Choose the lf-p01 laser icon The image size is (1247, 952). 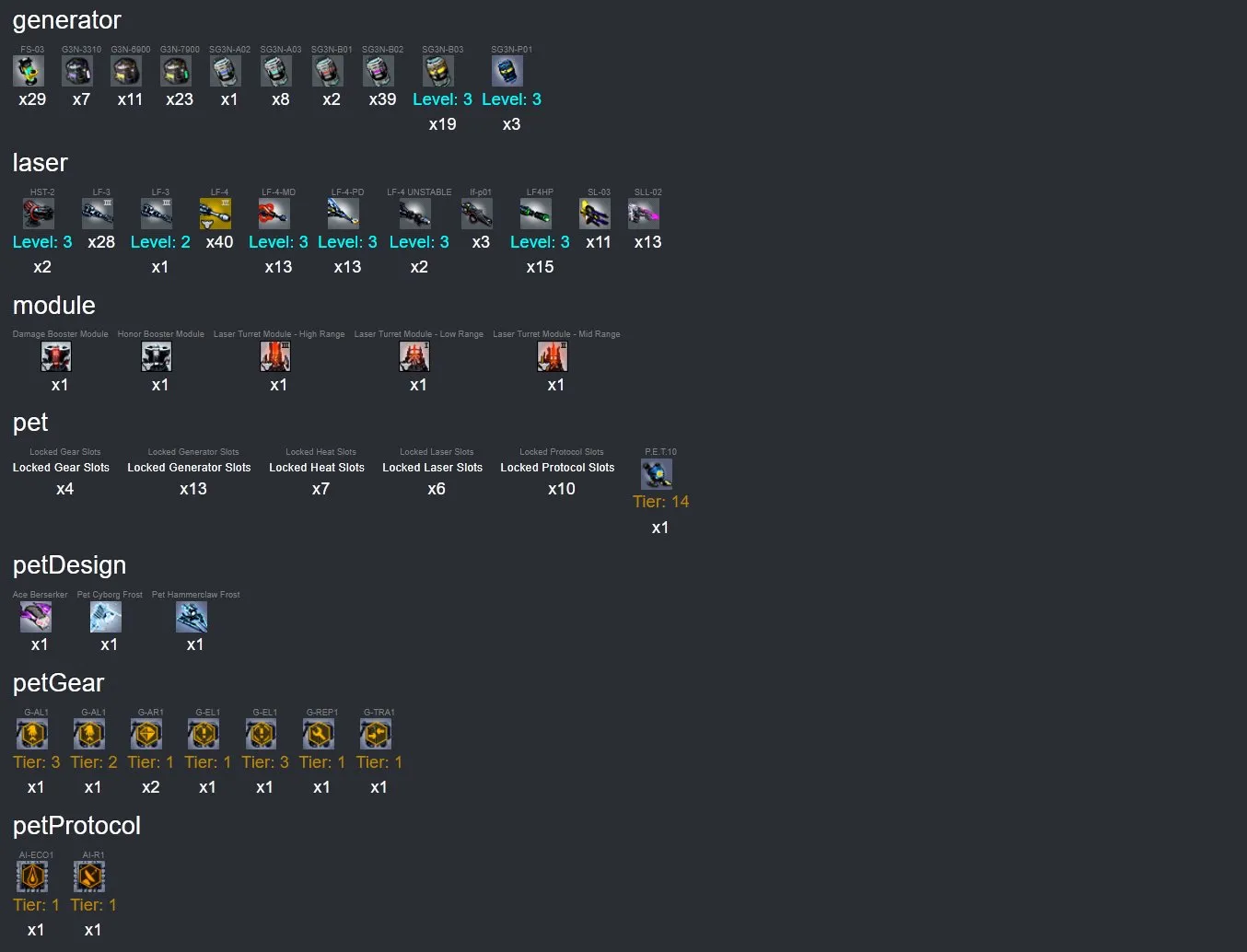(x=477, y=214)
